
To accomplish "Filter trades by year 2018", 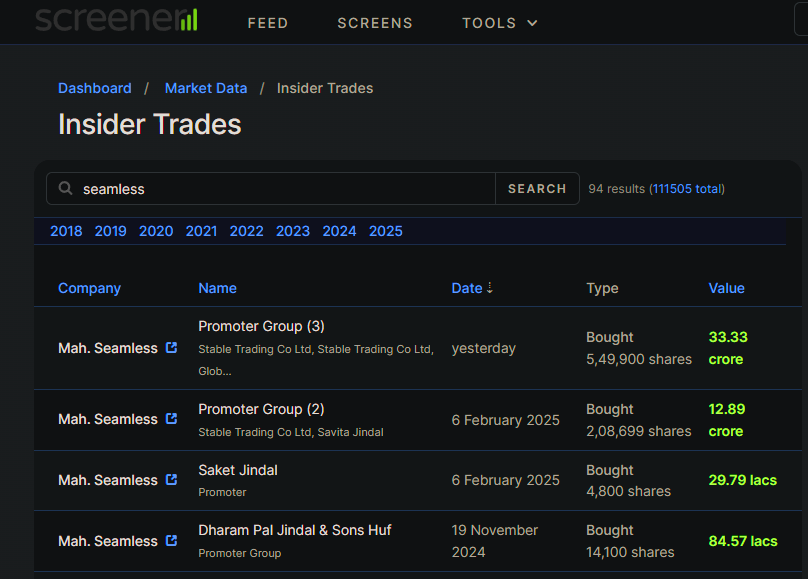I will 66,231.
